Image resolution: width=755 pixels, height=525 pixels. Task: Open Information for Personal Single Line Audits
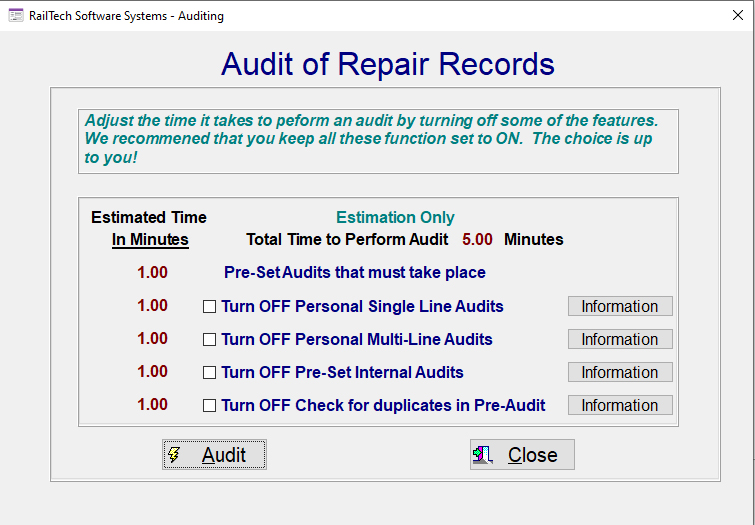(x=620, y=306)
